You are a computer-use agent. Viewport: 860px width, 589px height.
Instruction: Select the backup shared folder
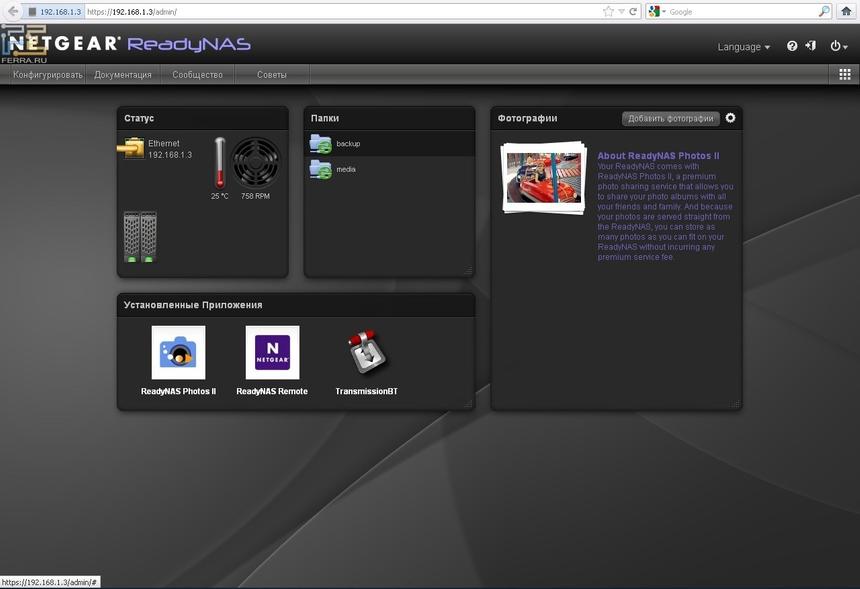(347, 144)
